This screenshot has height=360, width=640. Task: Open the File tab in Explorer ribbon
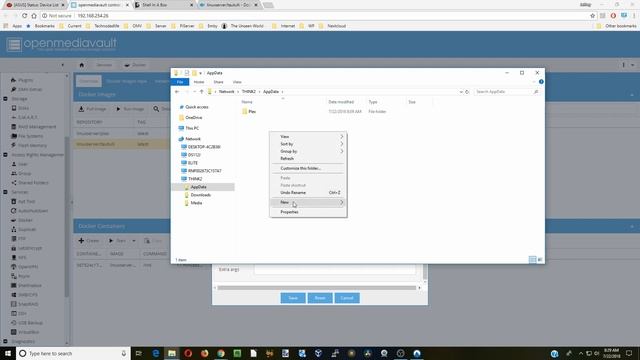pyautogui.click(x=180, y=82)
